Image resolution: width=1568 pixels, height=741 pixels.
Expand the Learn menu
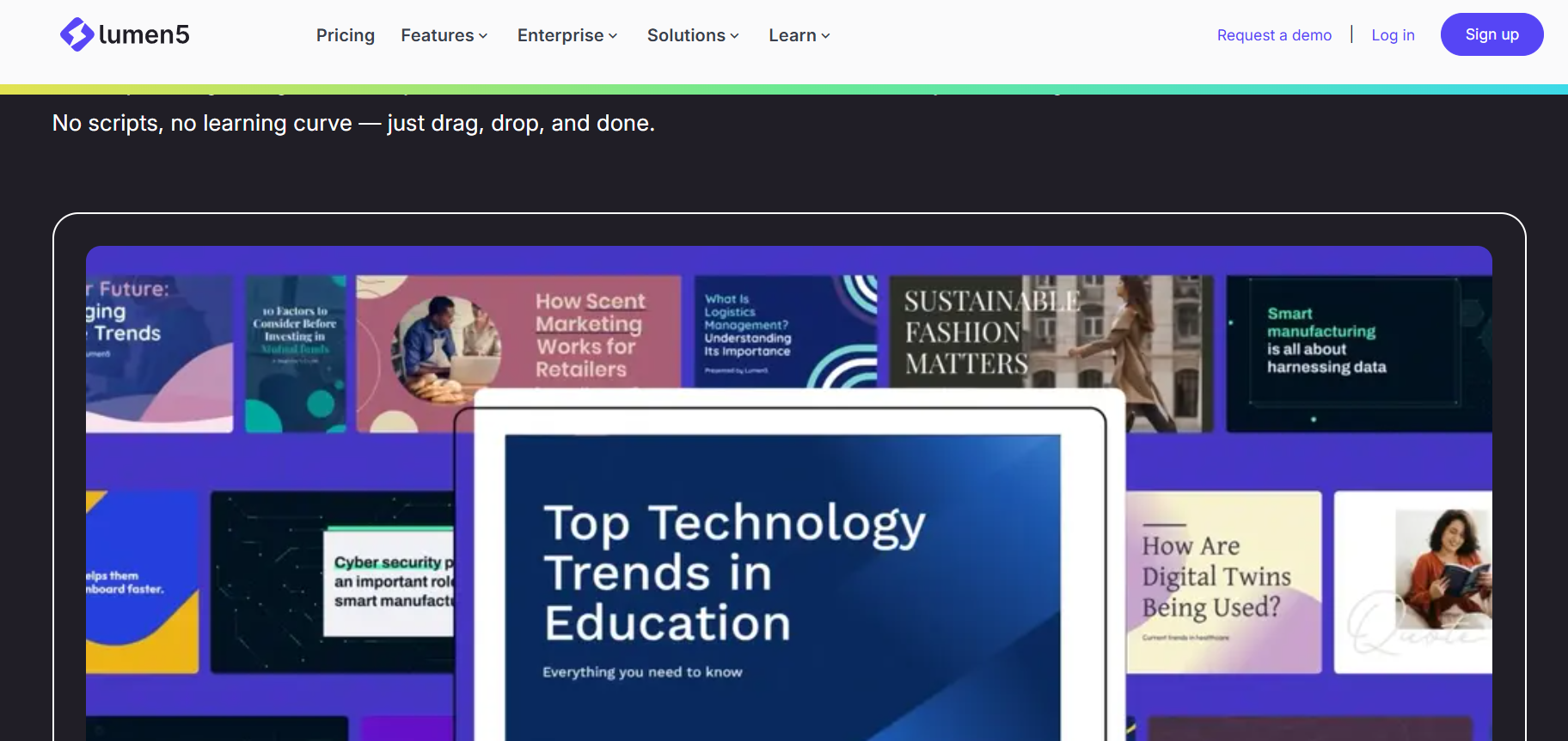click(x=799, y=35)
